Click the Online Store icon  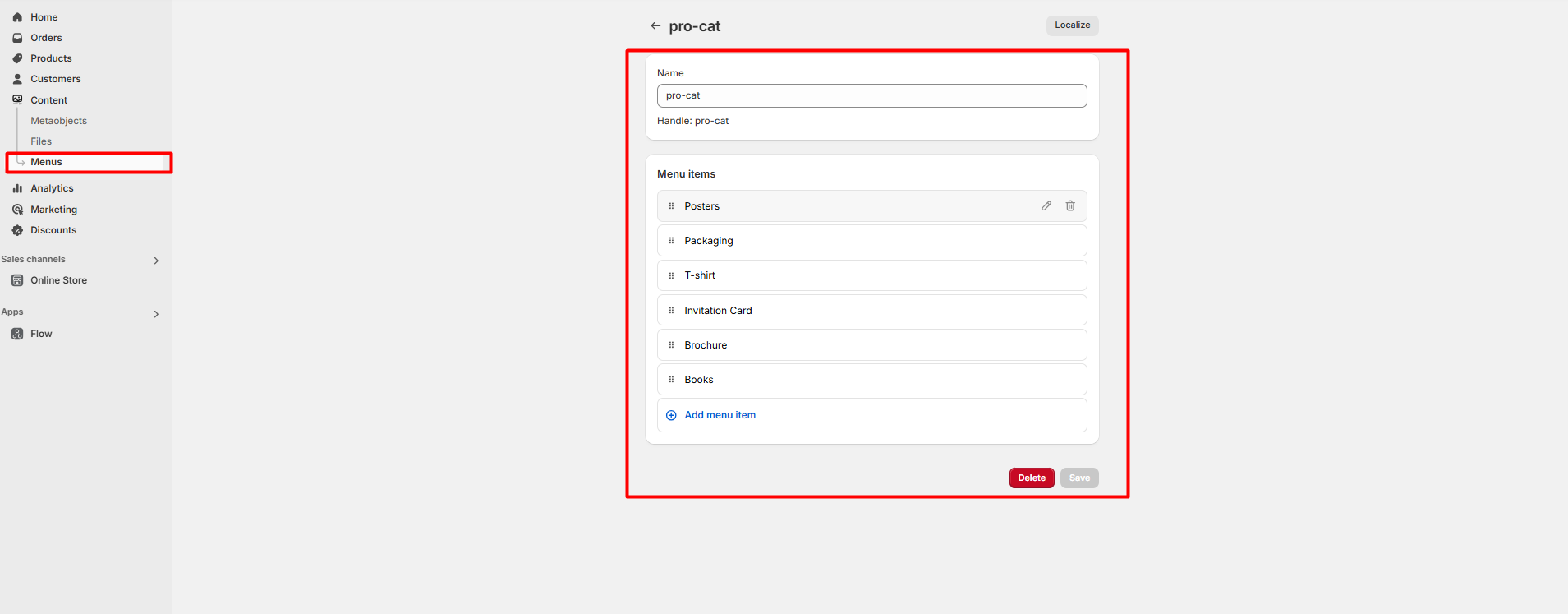click(x=17, y=280)
